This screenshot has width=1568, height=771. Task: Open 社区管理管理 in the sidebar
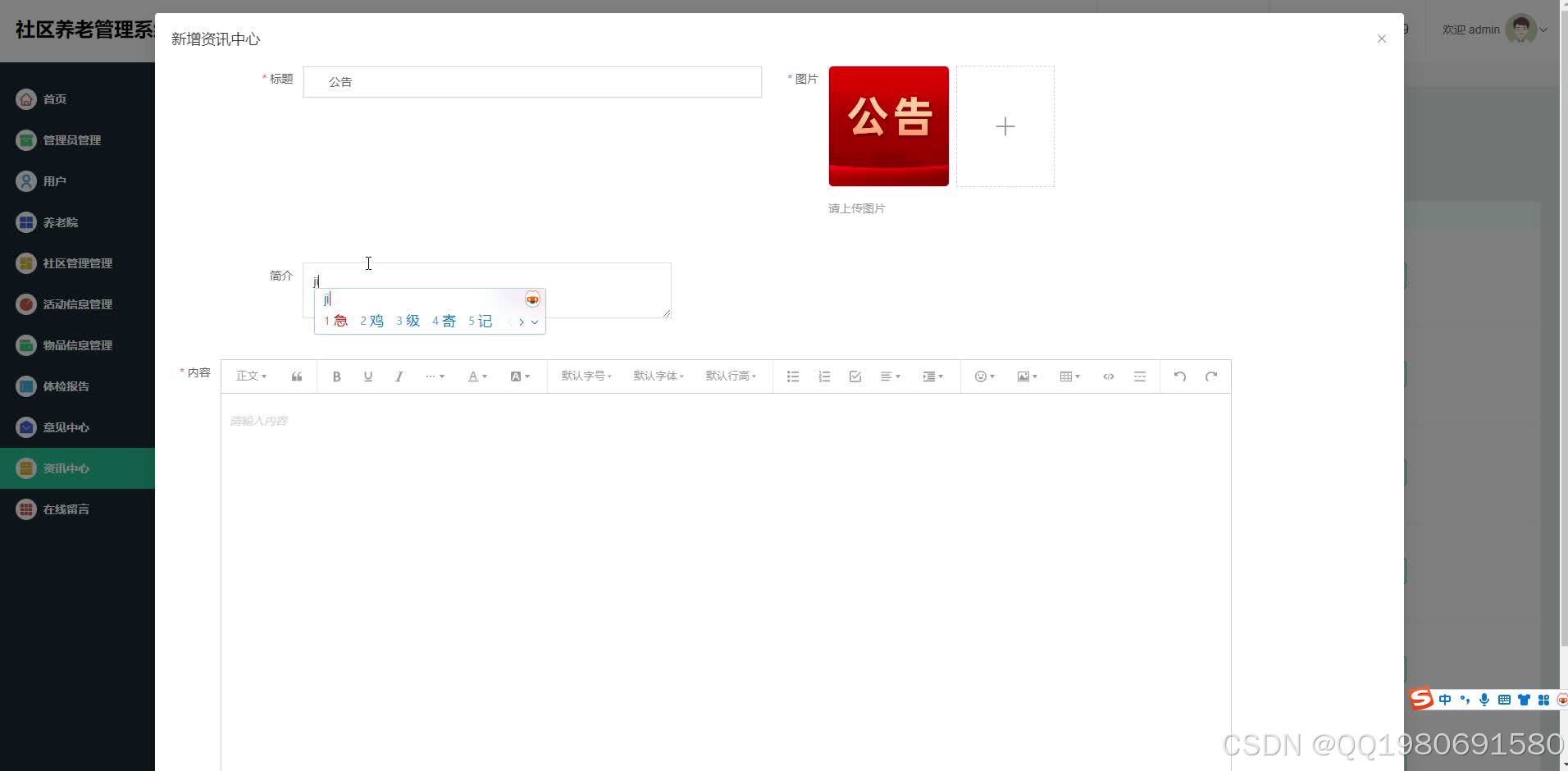pos(77,263)
